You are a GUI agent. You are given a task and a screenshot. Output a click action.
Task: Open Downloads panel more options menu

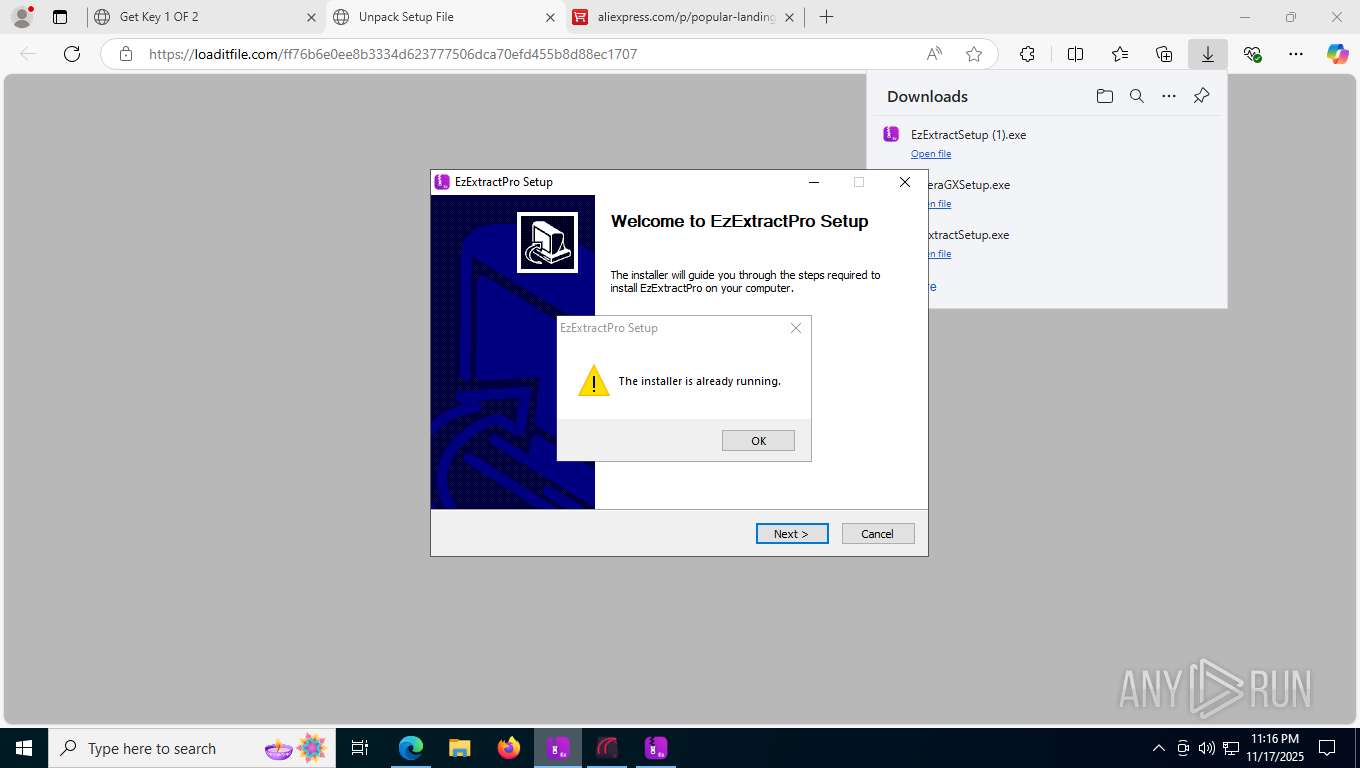(x=1169, y=96)
